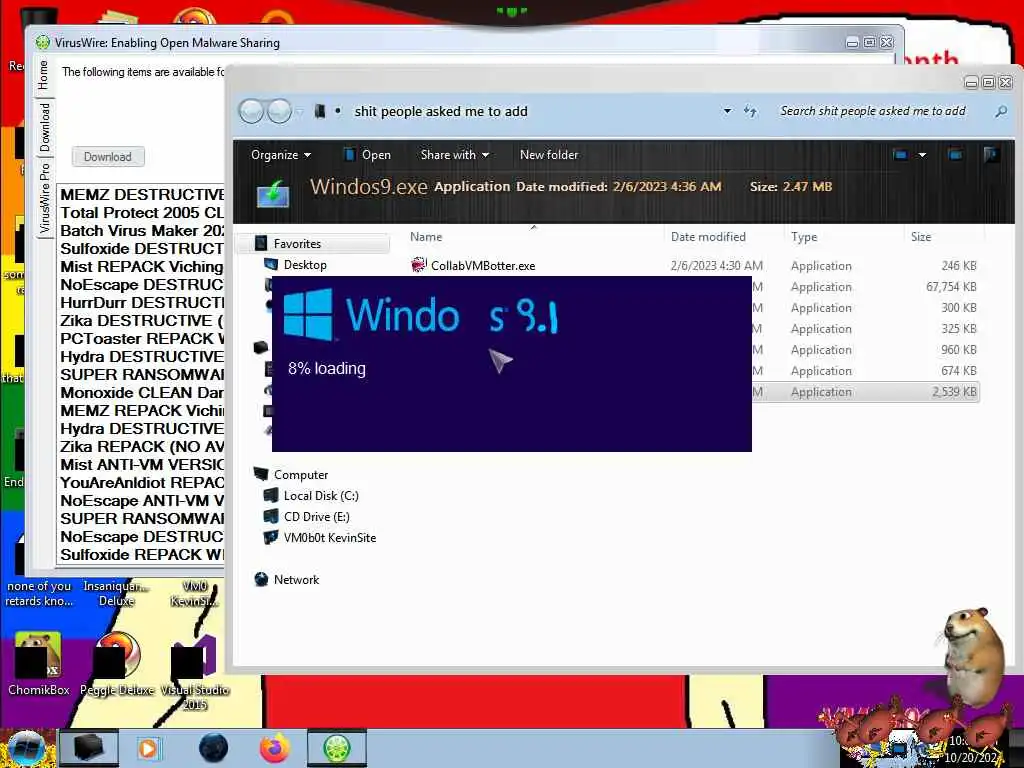1024x768 pixels.
Task: Click the Windos9.exe details pane thumbnail
Action: coord(274,193)
